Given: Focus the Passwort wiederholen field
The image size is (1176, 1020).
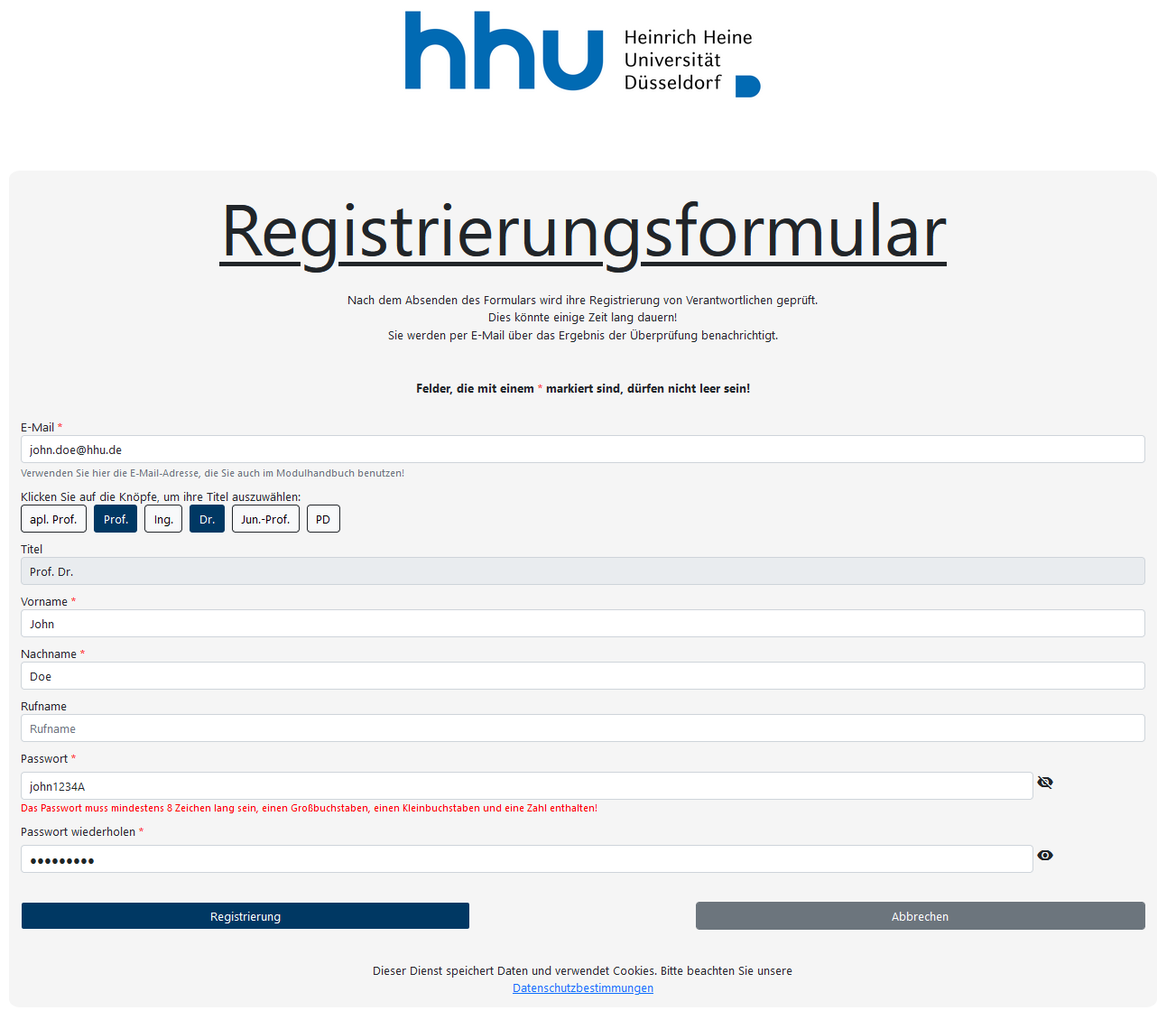Looking at the screenshot, I should point(527,859).
